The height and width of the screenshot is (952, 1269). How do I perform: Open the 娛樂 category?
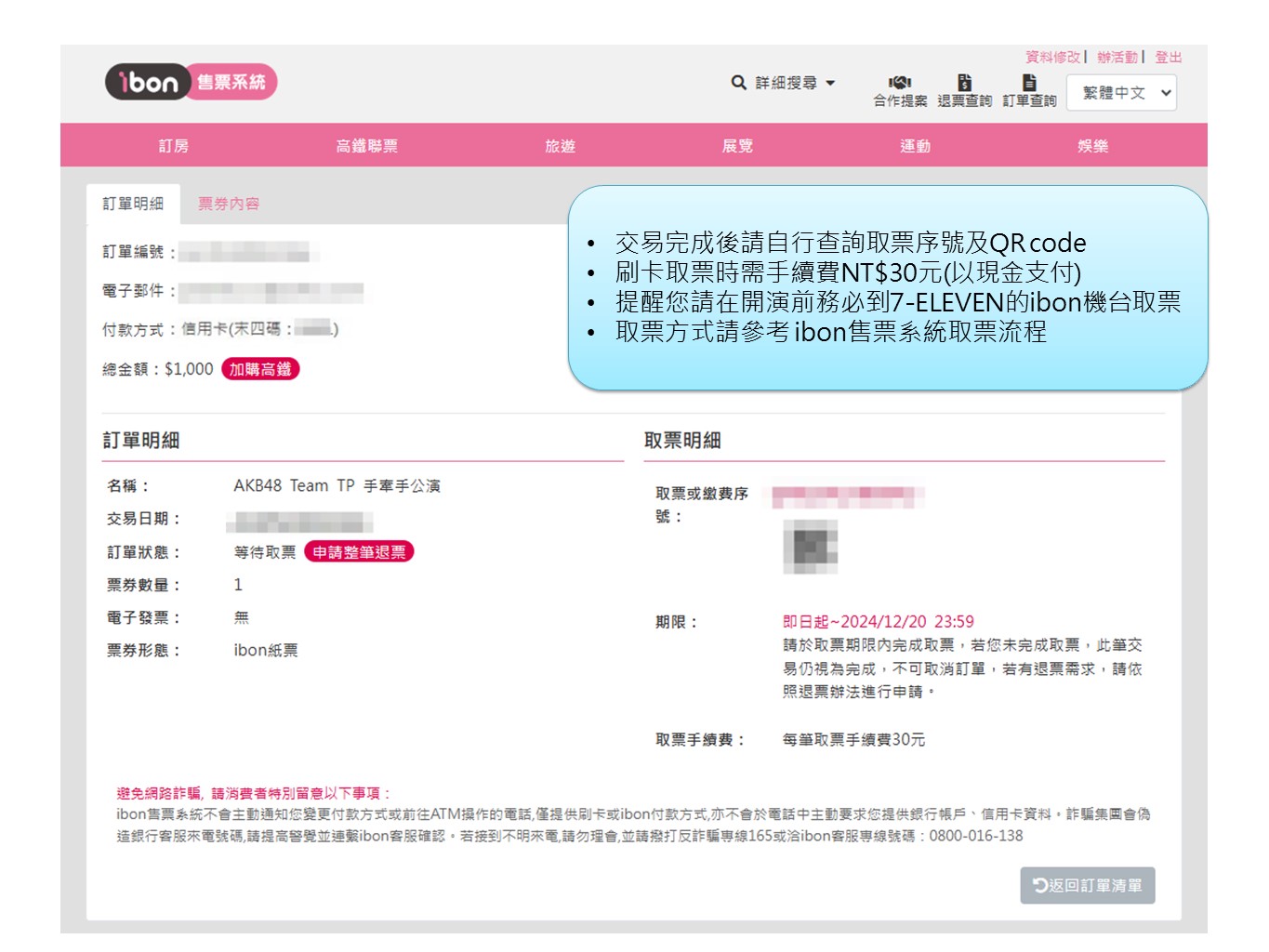click(1092, 146)
